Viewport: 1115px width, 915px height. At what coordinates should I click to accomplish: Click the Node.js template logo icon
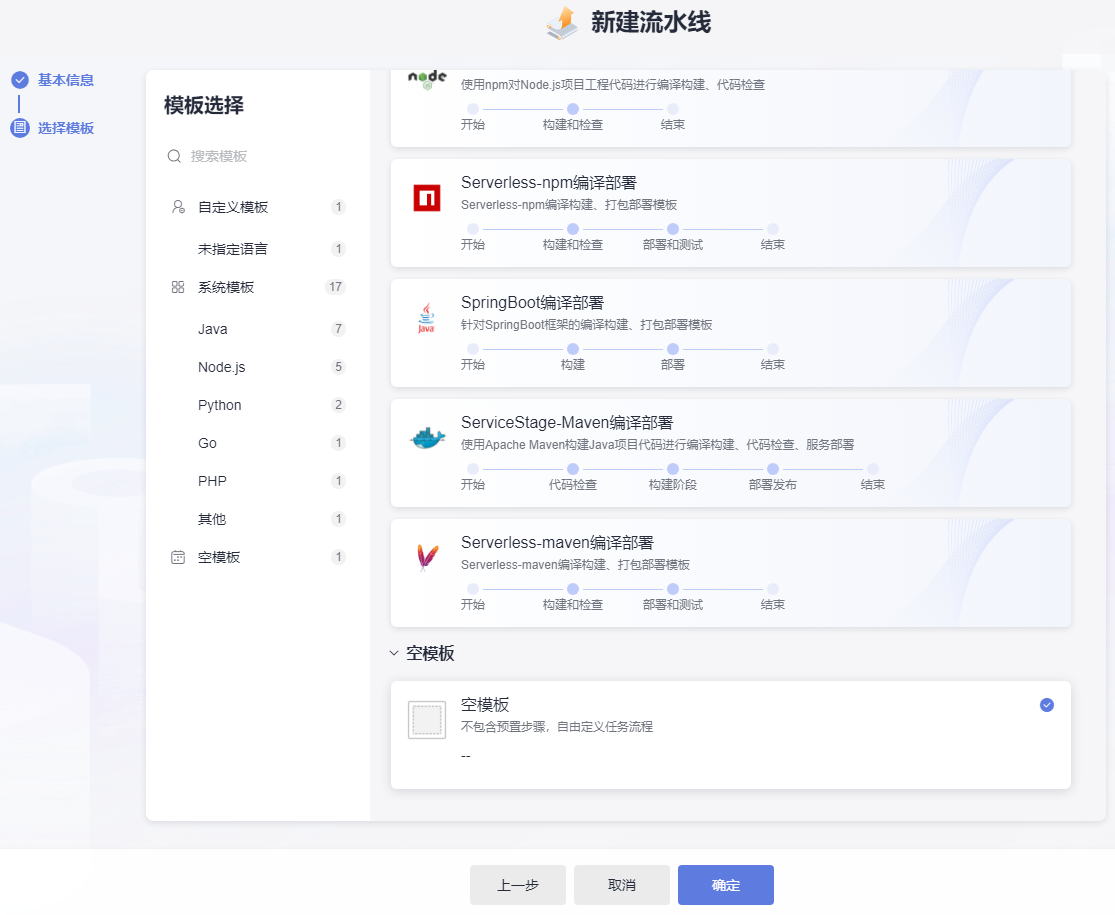pos(427,80)
